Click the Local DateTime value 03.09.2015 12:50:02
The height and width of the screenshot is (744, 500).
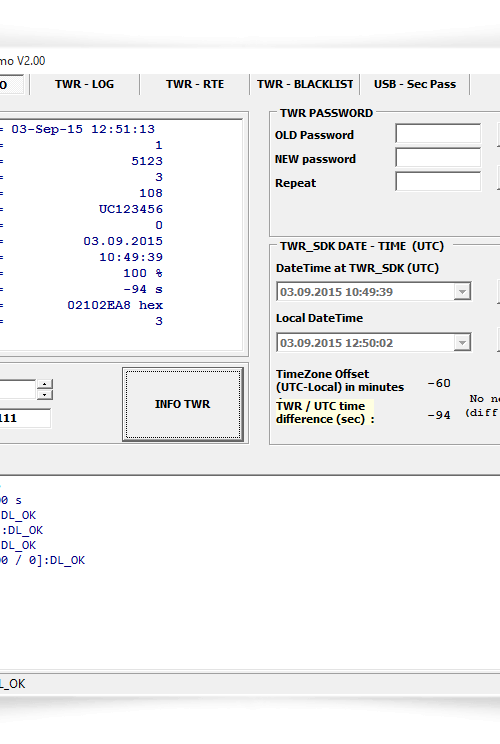tap(336, 343)
